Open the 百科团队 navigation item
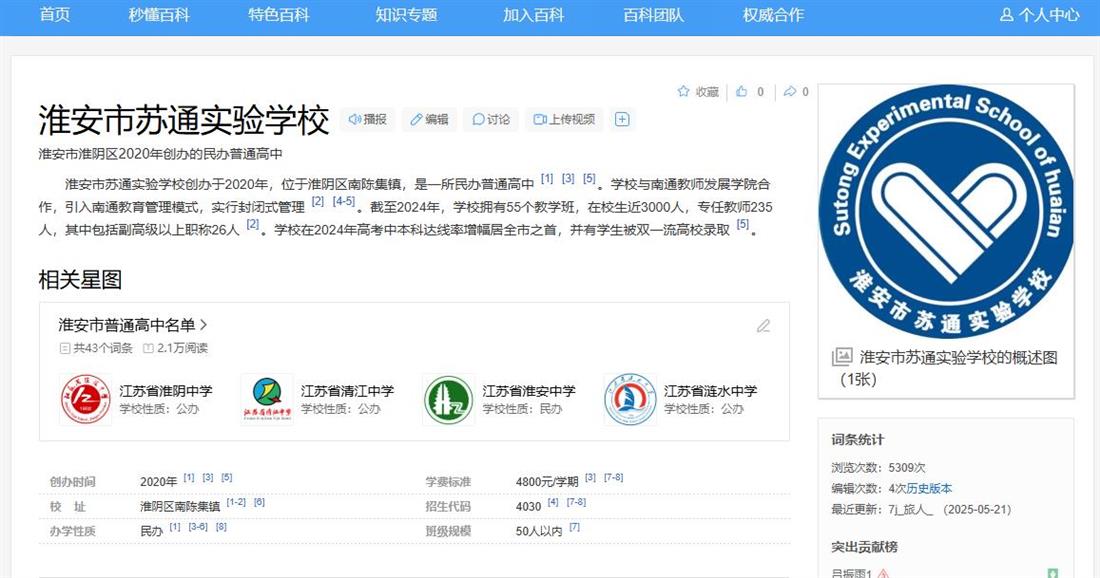Image resolution: width=1100 pixels, height=578 pixels. click(x=653, y=15)
